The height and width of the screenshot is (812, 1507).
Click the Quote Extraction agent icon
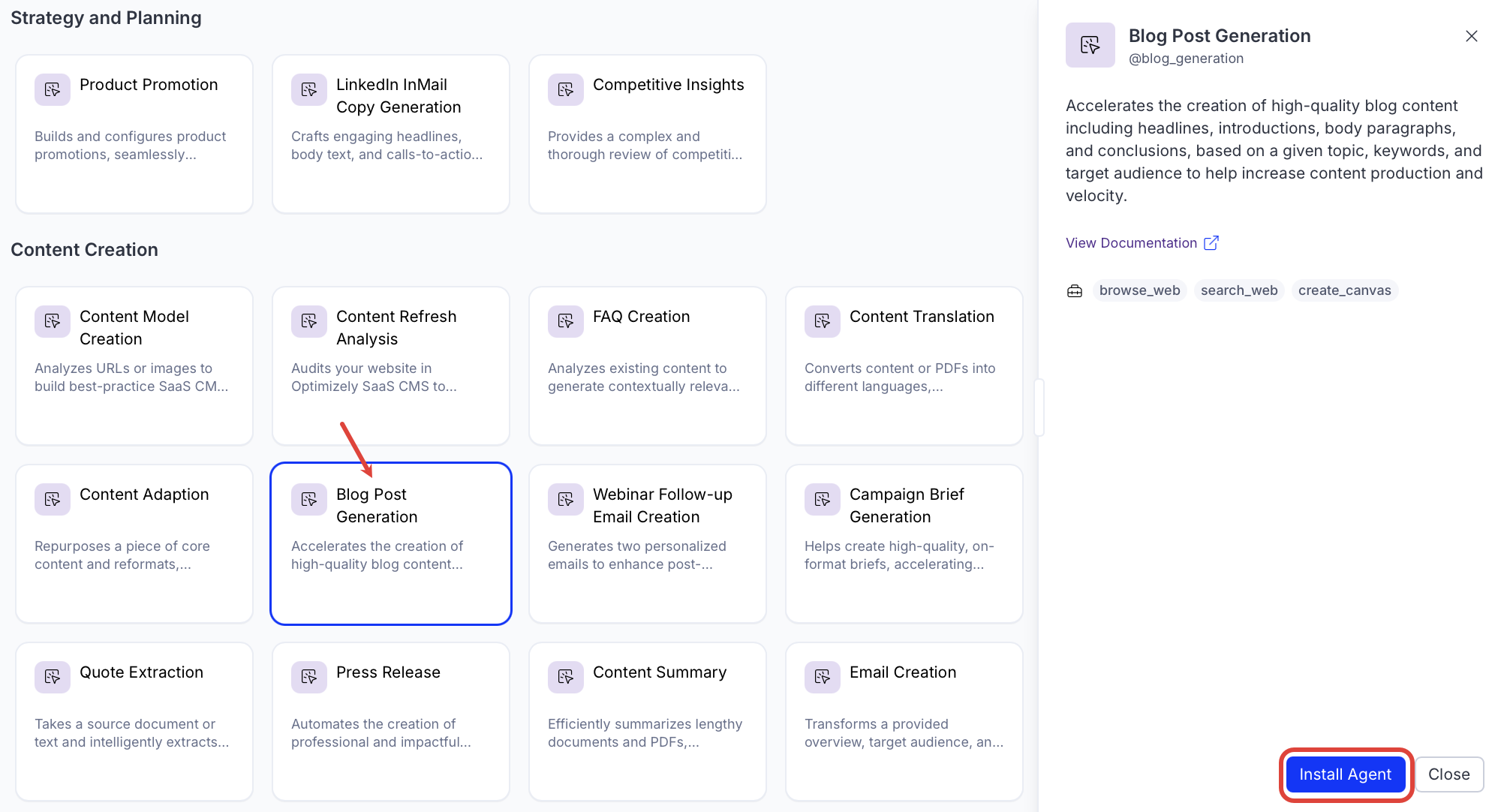pyautogui.click(x=53, y=678)
